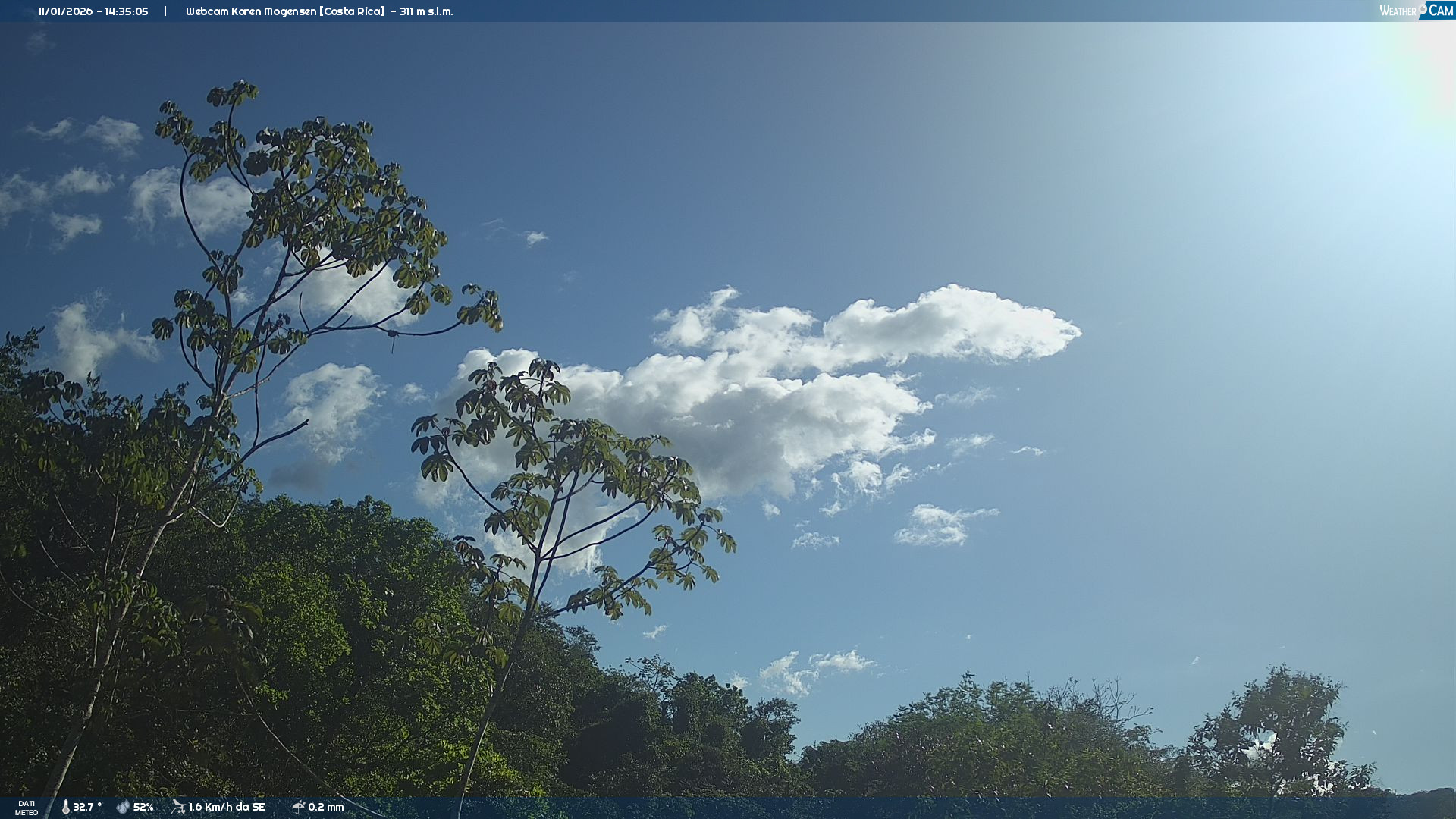Click the 311 m s.l.m. altitude text
This screenshot has height=819, width=1456.
[x=426, y=11]
